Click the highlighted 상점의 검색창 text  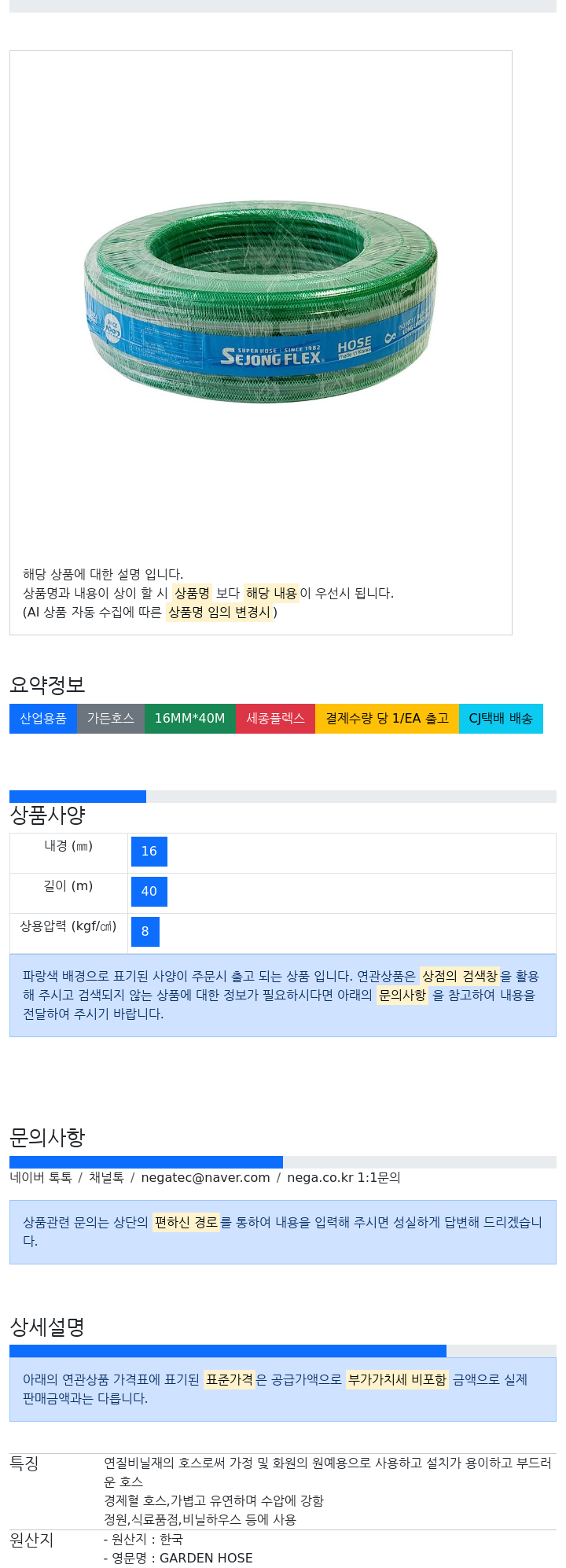[x=460, y=976]
